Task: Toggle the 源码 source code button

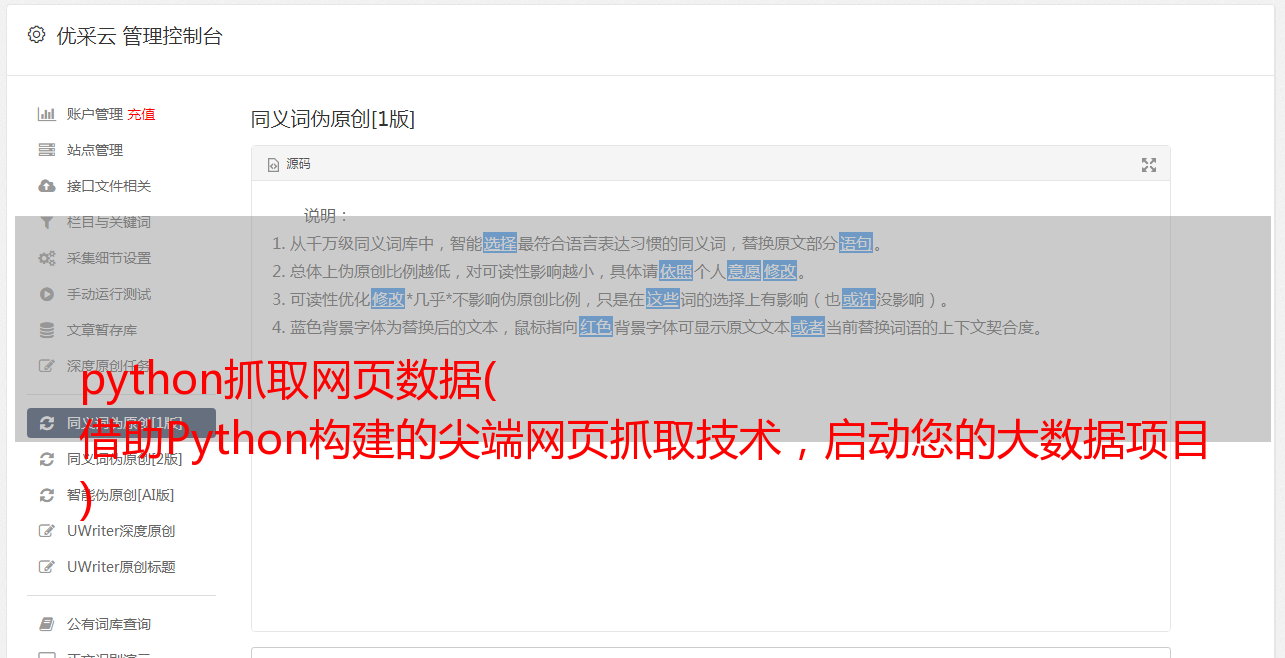Action: (x=289, y=164)
